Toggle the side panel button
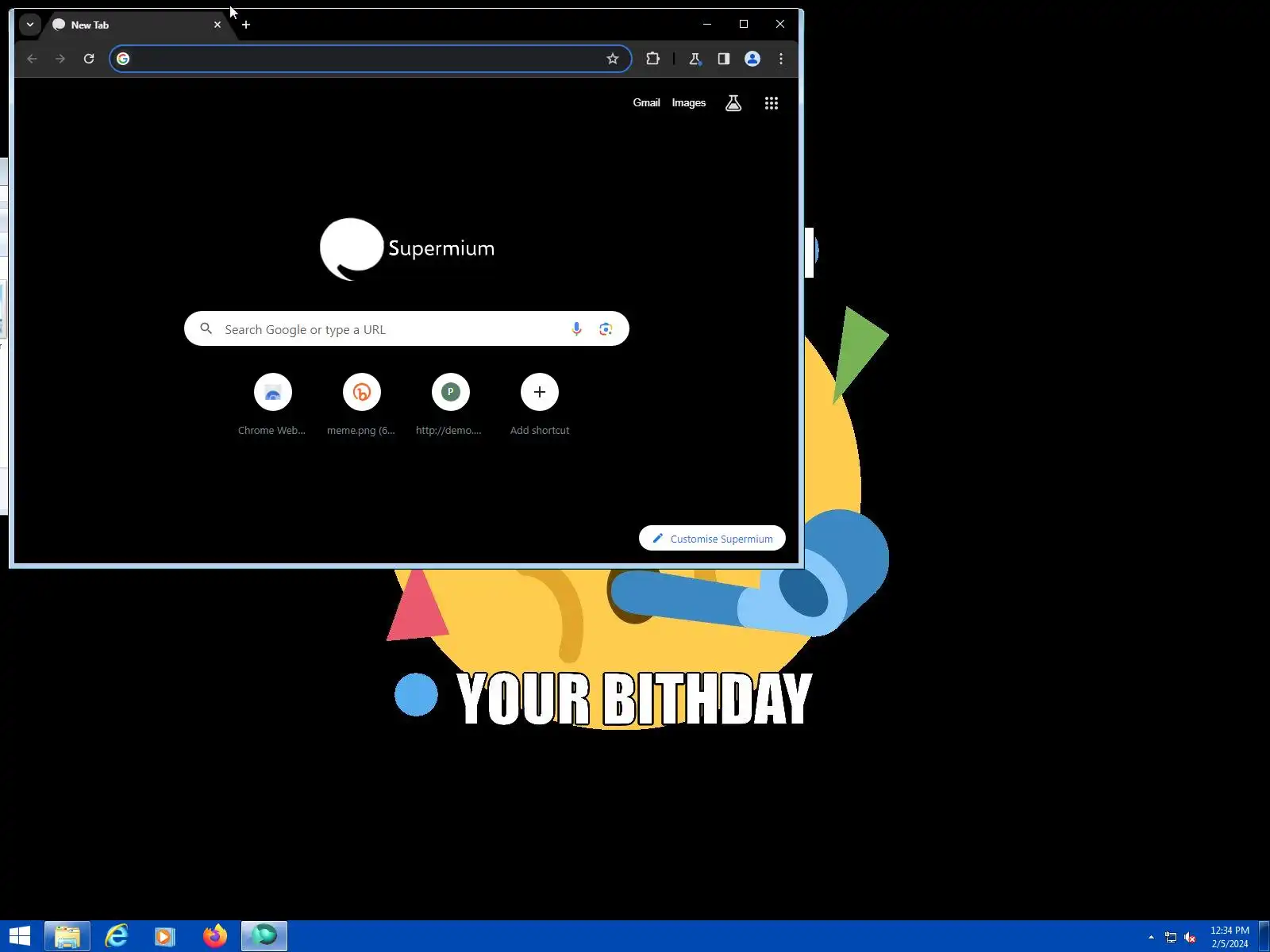This screenshot has width=1270, height=952. (x=724, y=59)
